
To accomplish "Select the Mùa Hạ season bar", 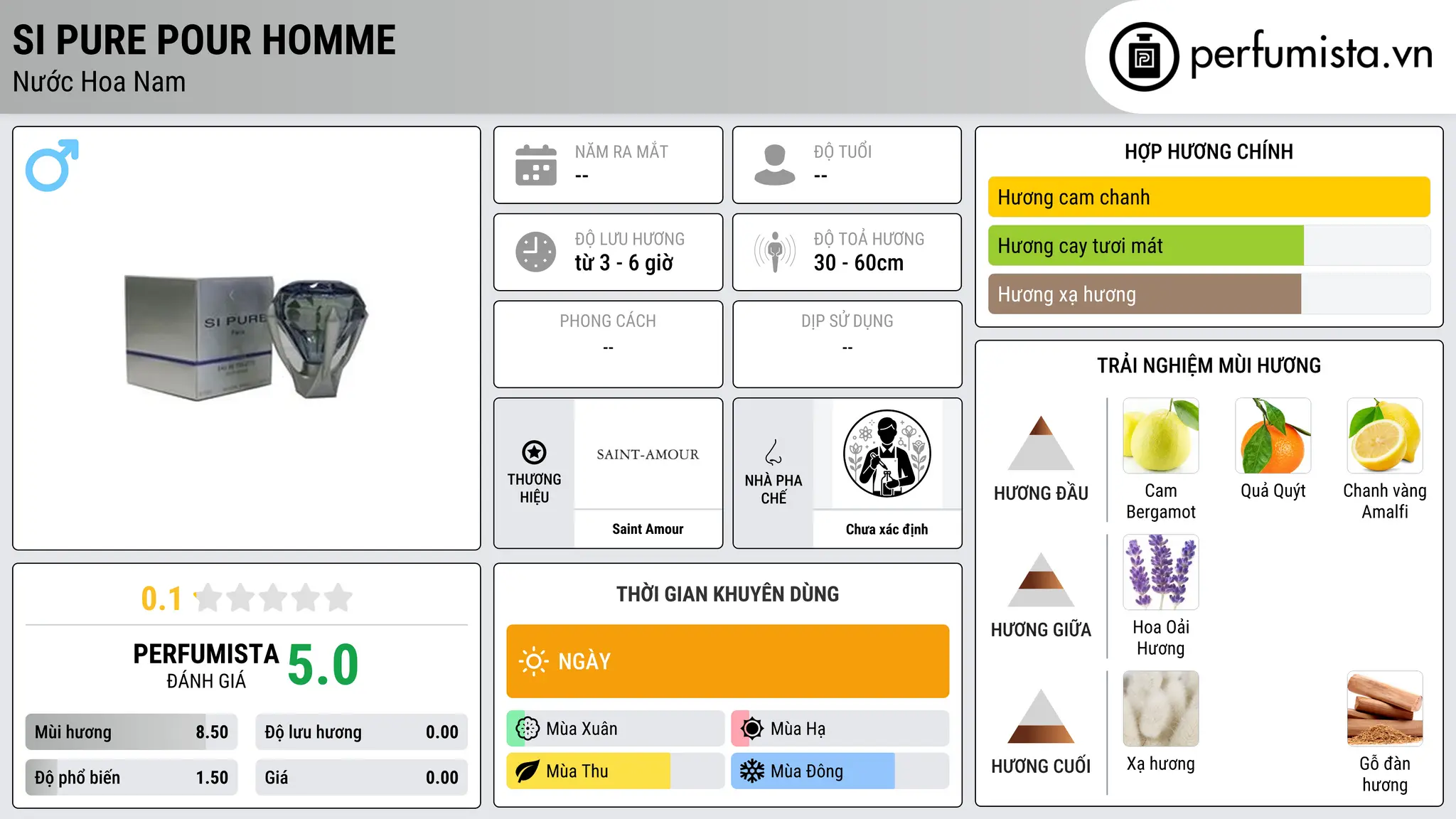I will click(x=840, y=729).
